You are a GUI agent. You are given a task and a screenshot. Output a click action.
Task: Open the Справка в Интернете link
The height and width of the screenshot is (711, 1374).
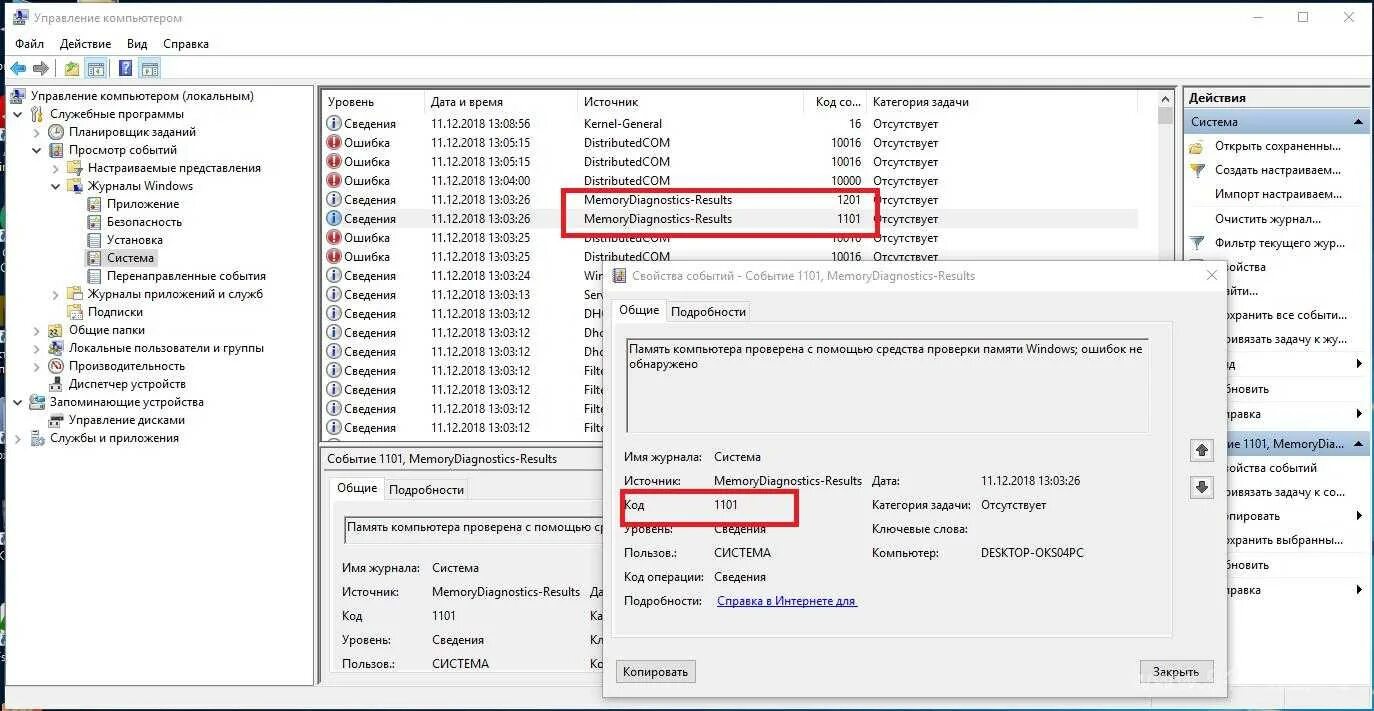tap(786, 600)
